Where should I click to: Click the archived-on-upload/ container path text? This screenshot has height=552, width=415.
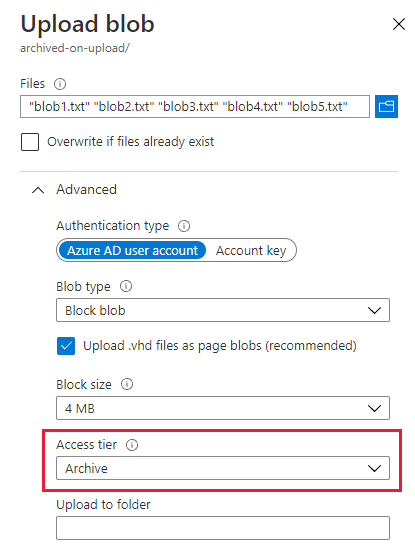point(75,48)
